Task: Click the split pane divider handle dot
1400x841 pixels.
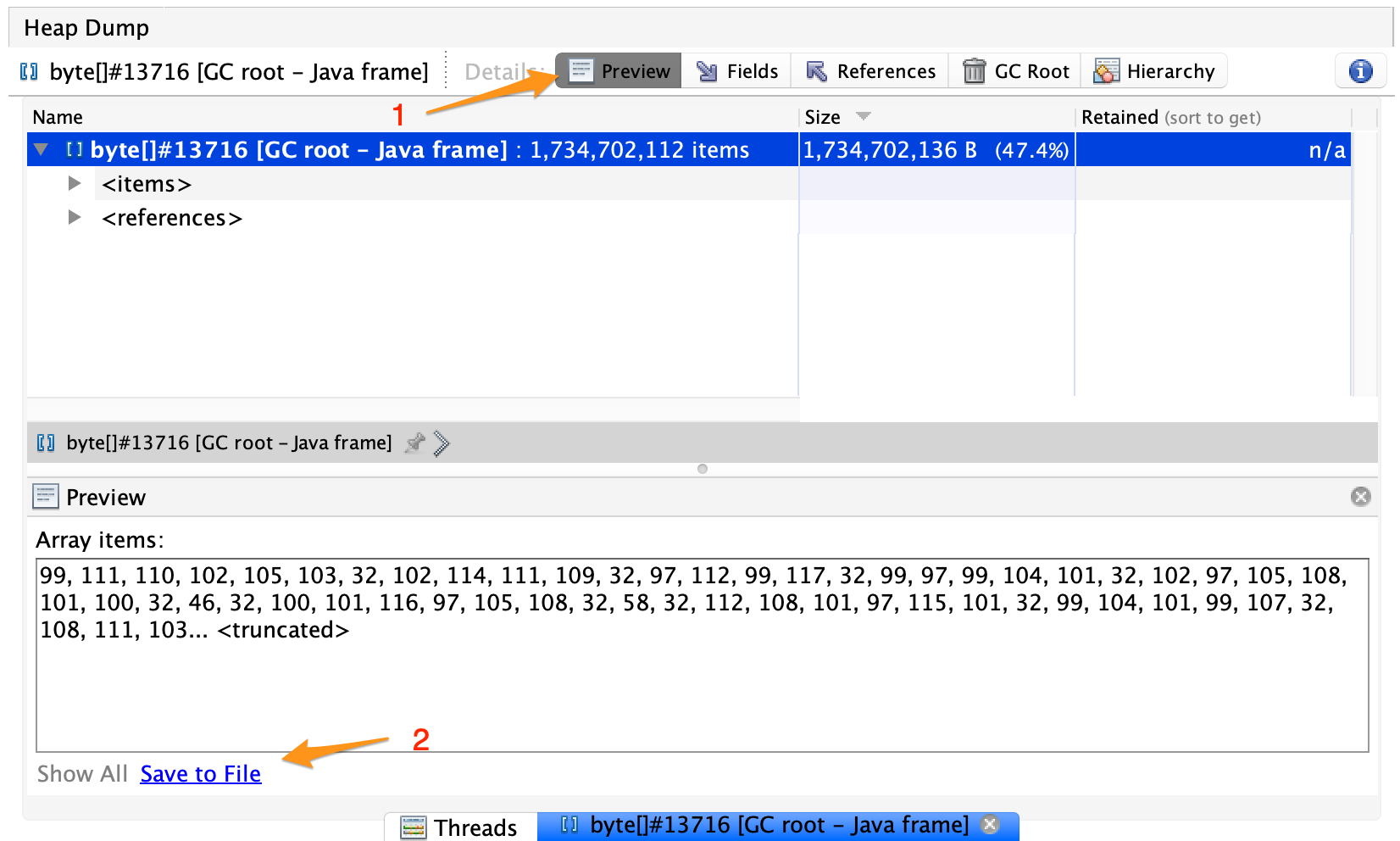Action: [x=702, y=469]
